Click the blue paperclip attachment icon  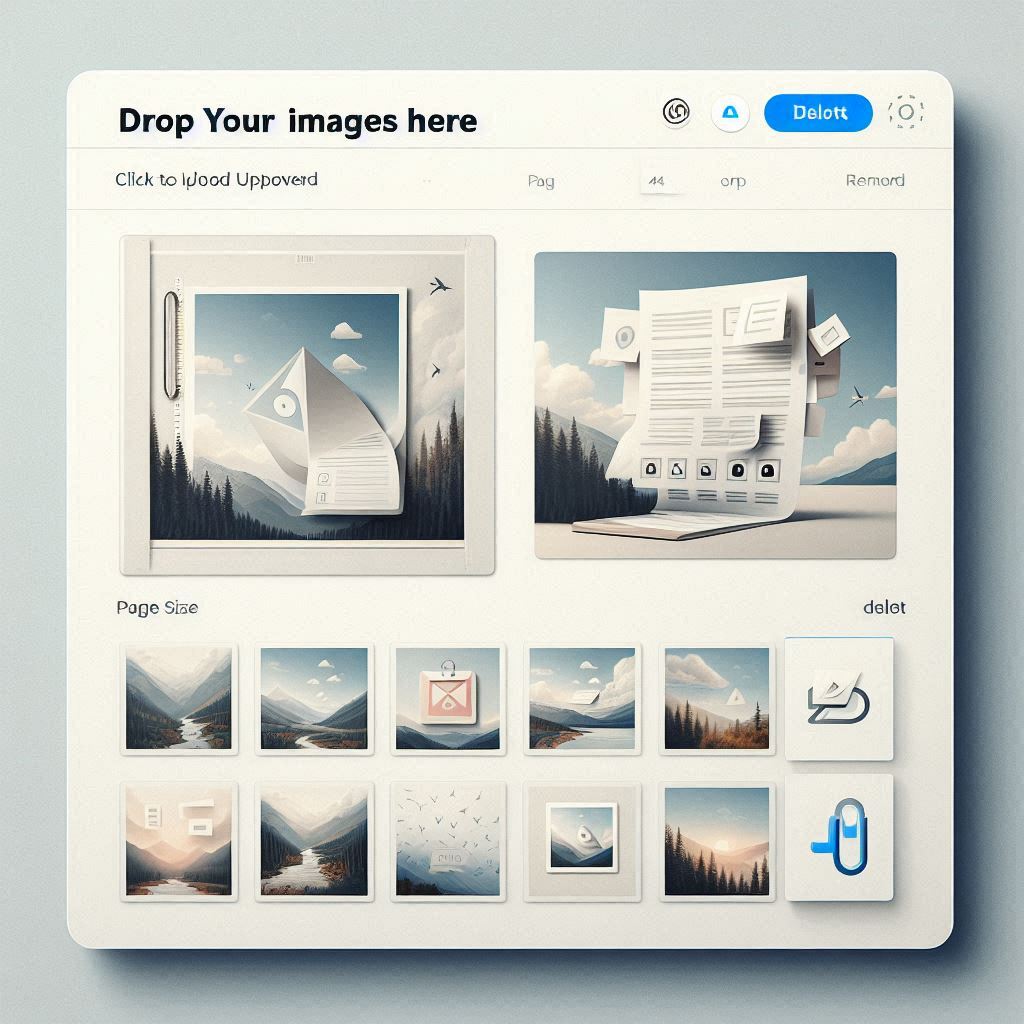tap(838, 837)
